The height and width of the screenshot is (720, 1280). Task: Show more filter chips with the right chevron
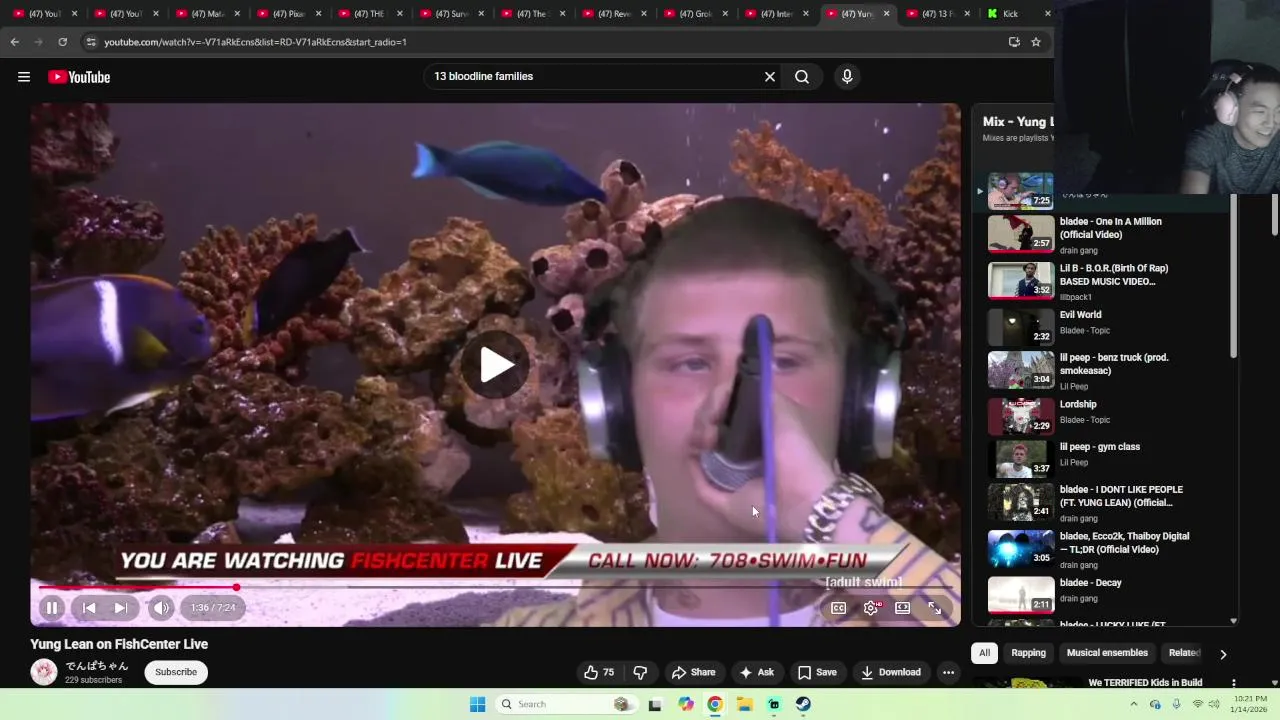tap(1222, 654)
